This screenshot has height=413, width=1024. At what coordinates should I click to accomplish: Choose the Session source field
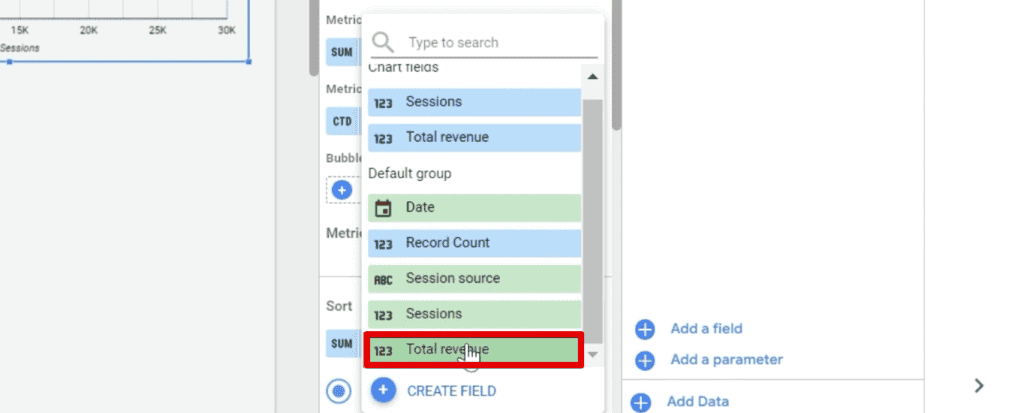(x=474, y=279)
